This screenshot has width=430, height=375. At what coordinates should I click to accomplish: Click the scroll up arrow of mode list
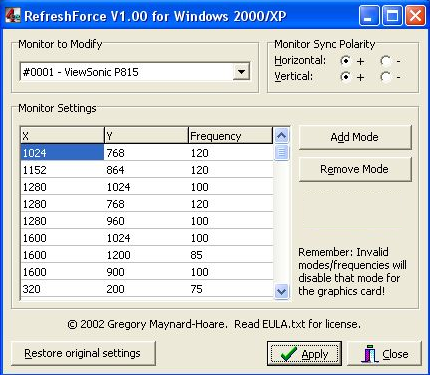pyautogui.click(x=281, y=135)
